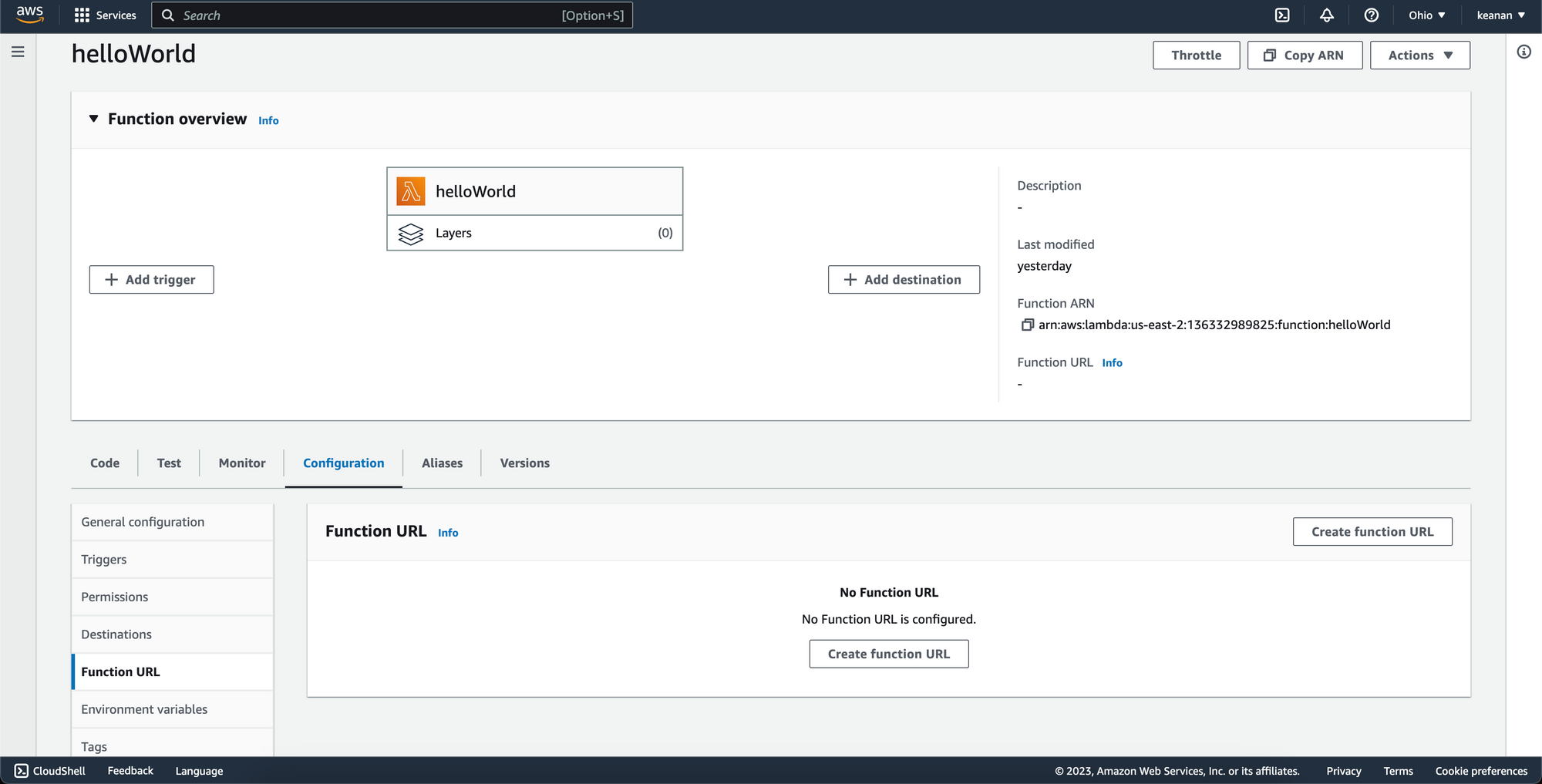Open the keanan account dropdown

tap(1500, 15)
